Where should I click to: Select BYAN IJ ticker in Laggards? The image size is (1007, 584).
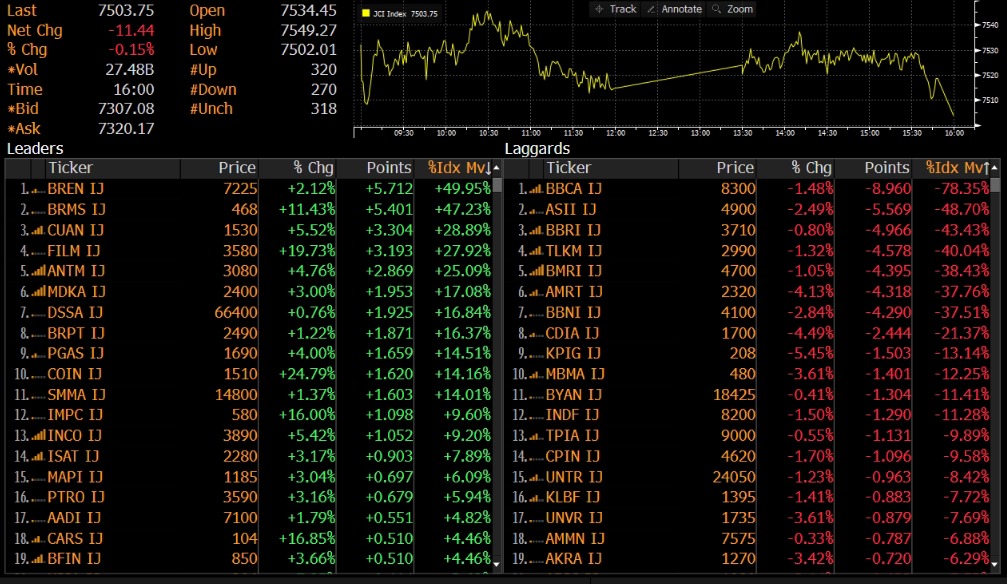point(573,395)
